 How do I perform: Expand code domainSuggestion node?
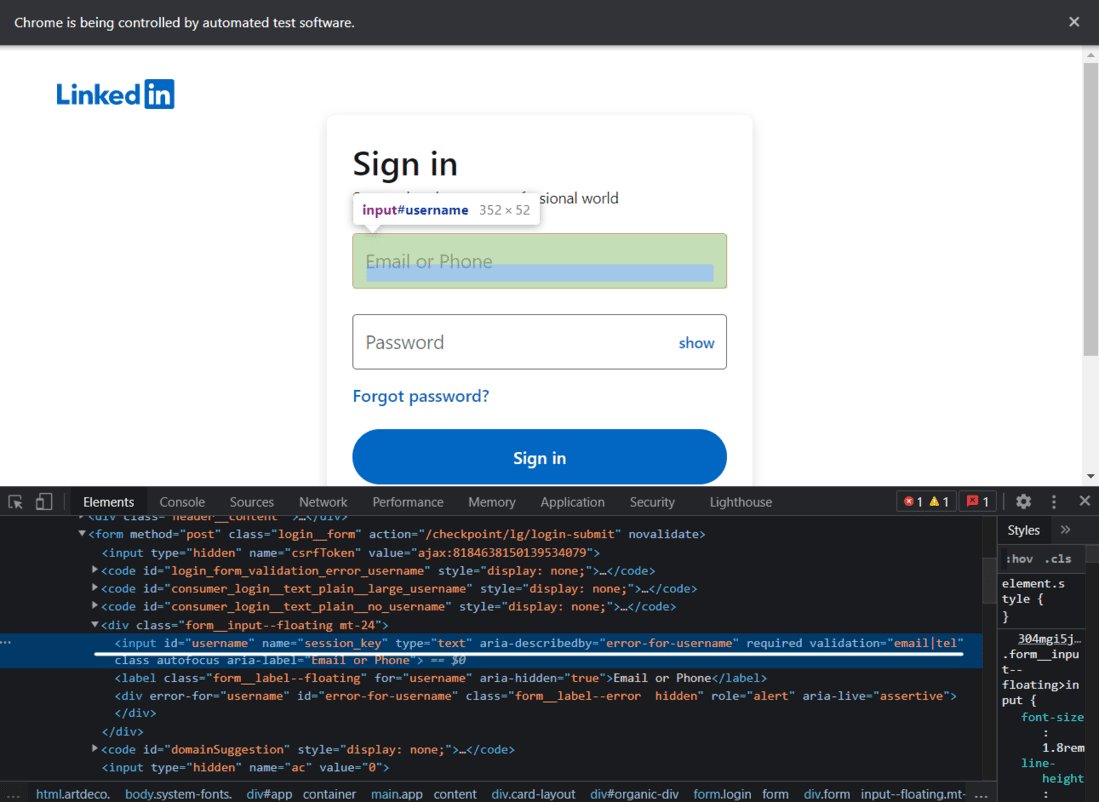[x=95, y=749]
